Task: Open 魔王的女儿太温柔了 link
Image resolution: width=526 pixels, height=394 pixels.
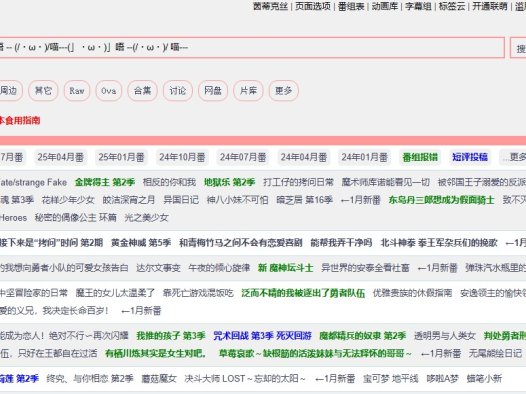Action: click(115, 293)
